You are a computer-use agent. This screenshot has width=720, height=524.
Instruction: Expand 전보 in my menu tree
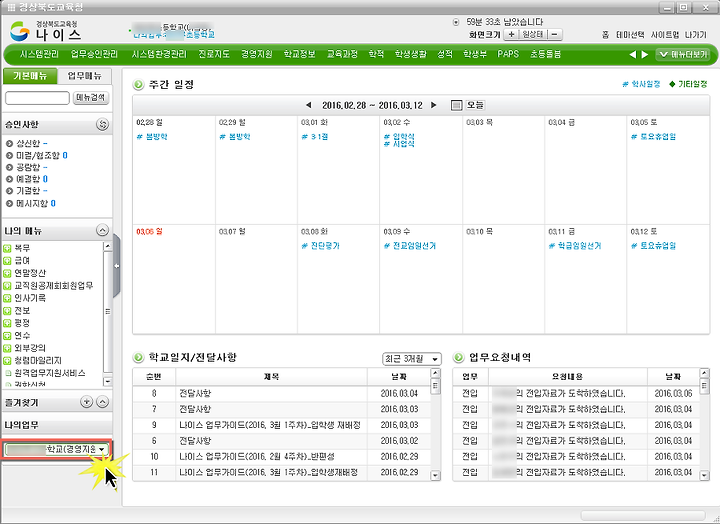click(x=7, y=311)
